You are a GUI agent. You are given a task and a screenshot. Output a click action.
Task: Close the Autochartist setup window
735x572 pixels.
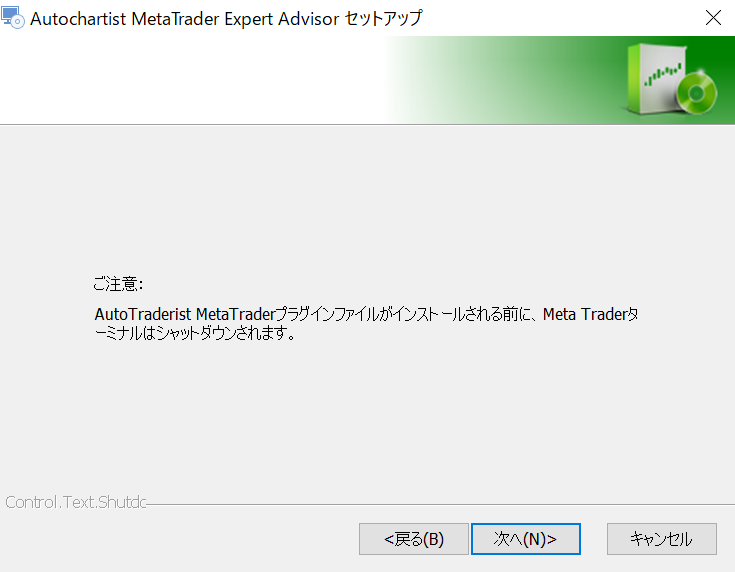713,18
